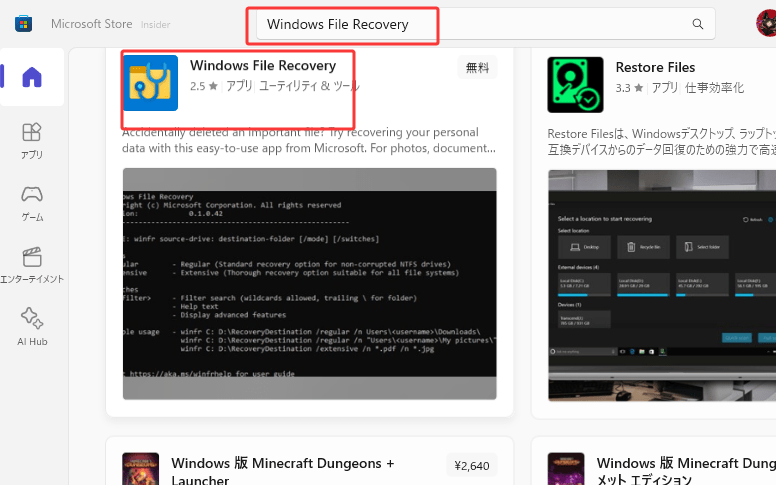Click the Restore Files app icon
Image resolution: width=776 pixels, height=485 pixels.
point(574,83)
